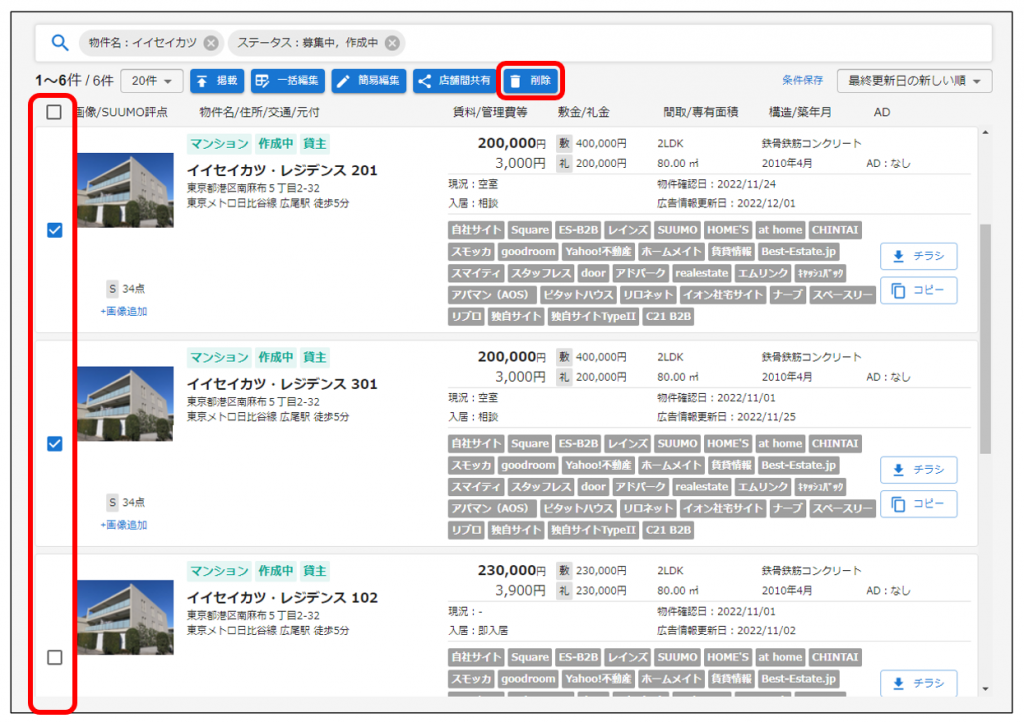Click the レインズ tag on レジデンス 201
Viewport: 1024px width, 723px height.
click(627, 230)
